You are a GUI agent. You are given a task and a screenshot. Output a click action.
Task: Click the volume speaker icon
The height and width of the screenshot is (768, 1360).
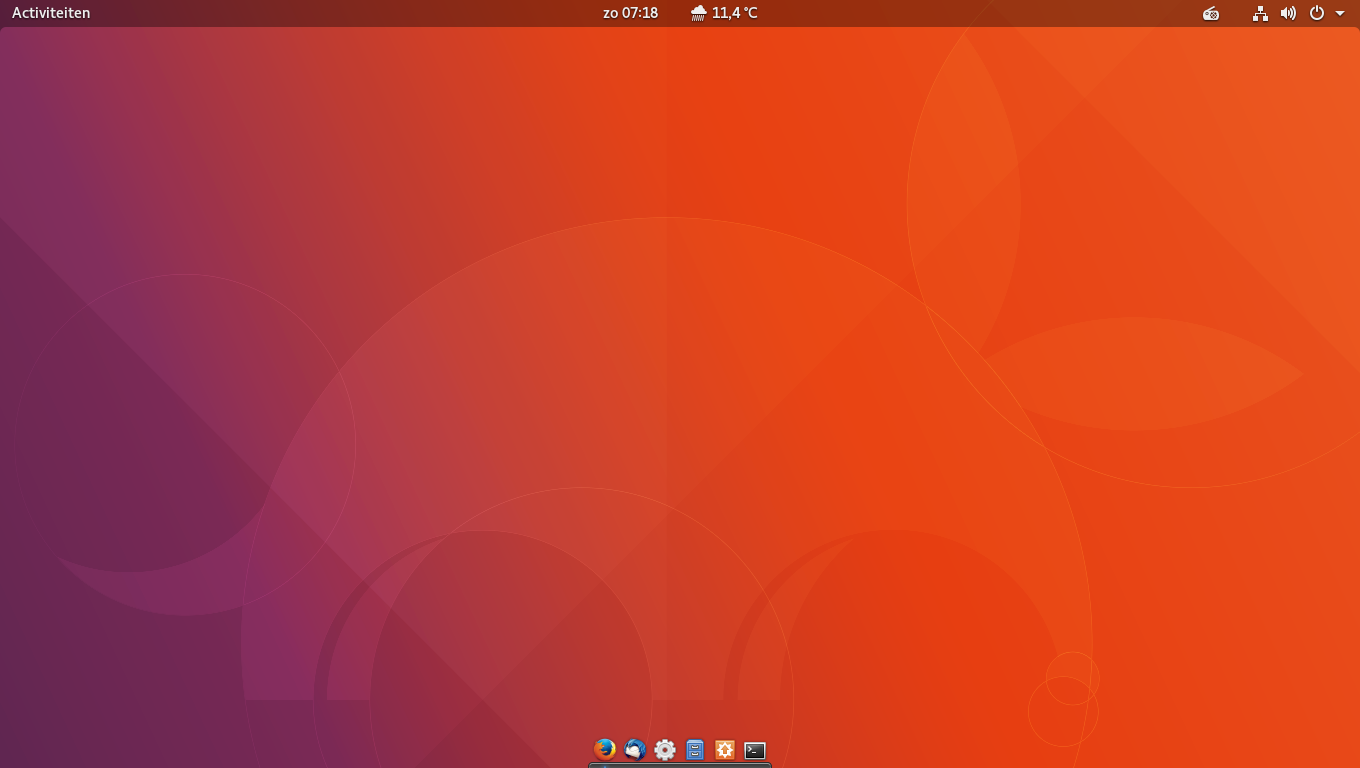(1288, 13)
